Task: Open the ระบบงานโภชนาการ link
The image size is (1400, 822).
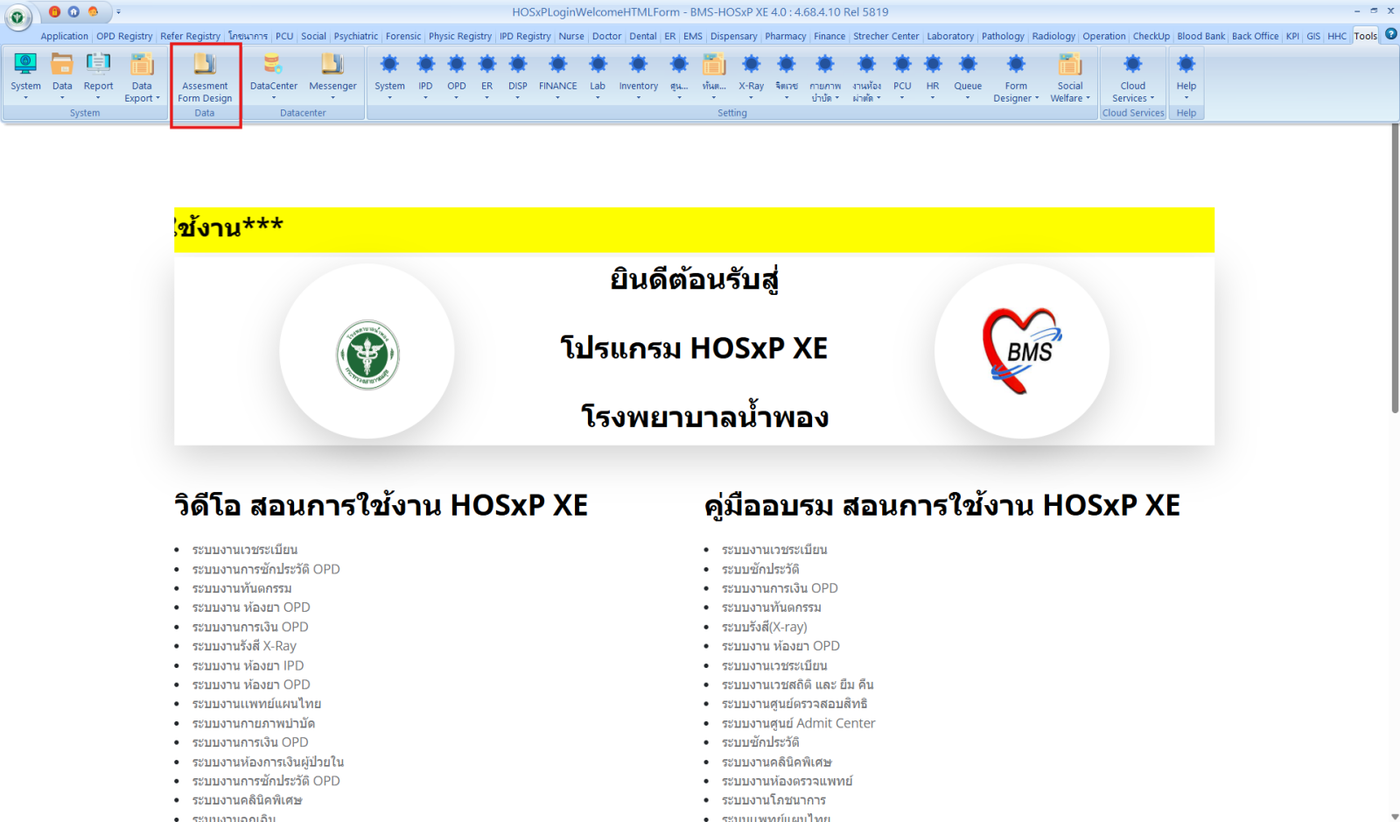Action: pos(774,800)
